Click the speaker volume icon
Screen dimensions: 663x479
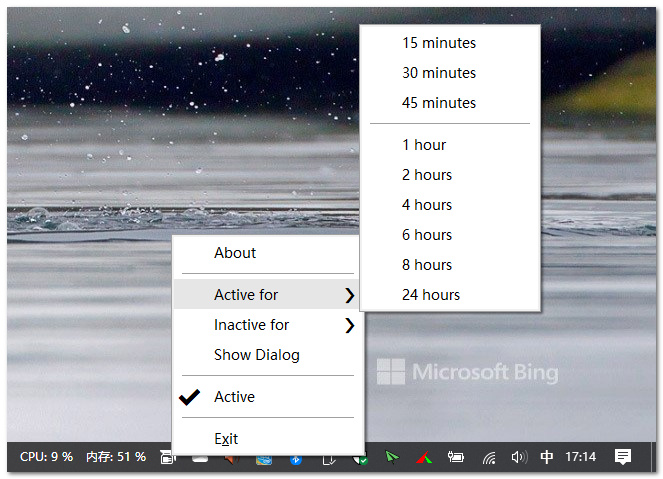(518, 457)
